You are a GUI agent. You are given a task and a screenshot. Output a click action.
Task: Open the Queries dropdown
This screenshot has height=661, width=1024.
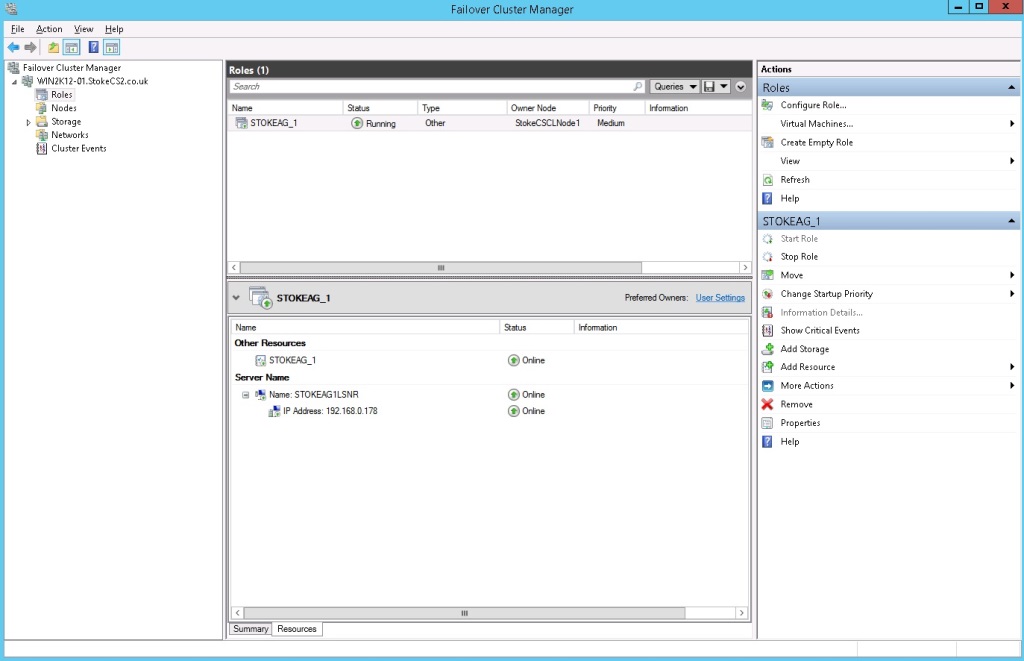[675, 87]
